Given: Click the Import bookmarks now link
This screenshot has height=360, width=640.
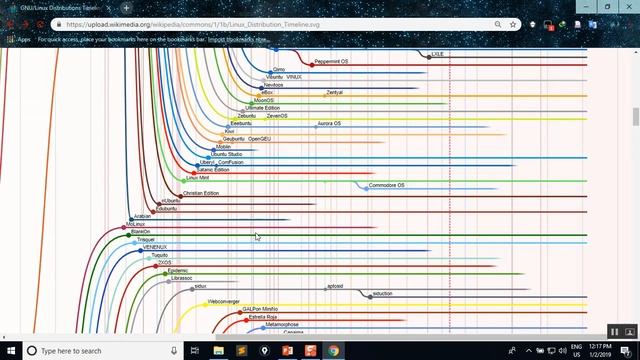Looking at the screenshot, I should 237,40.
